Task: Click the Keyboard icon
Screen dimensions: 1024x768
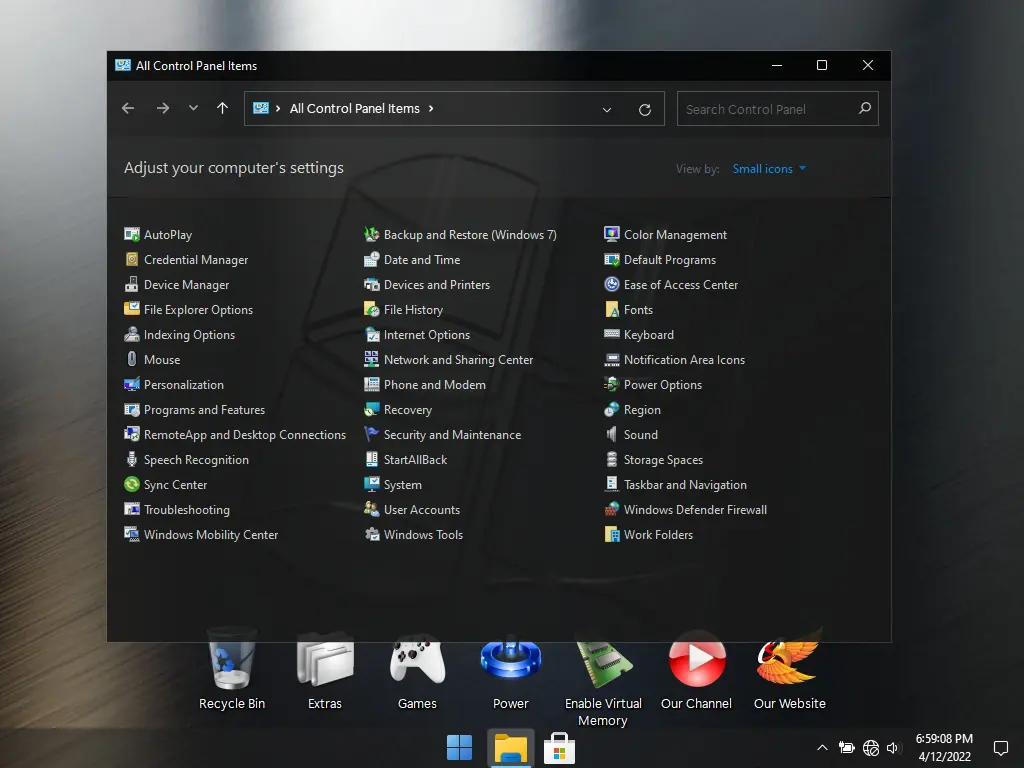Action: (612, 334)
